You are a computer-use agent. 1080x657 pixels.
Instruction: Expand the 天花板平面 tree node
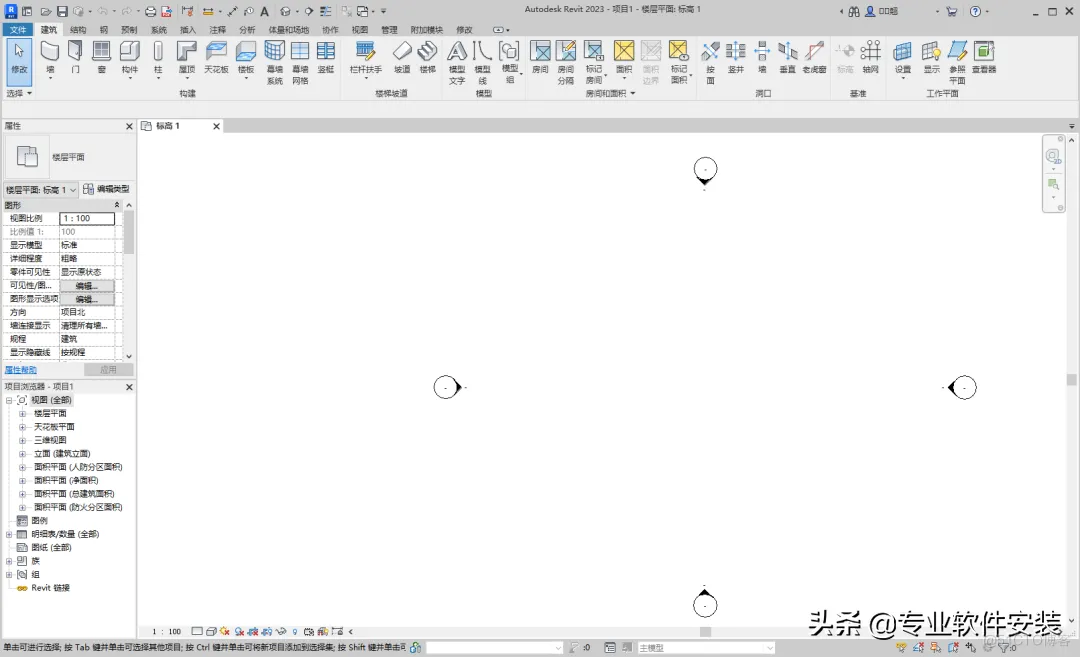click(x=22, y=427)
